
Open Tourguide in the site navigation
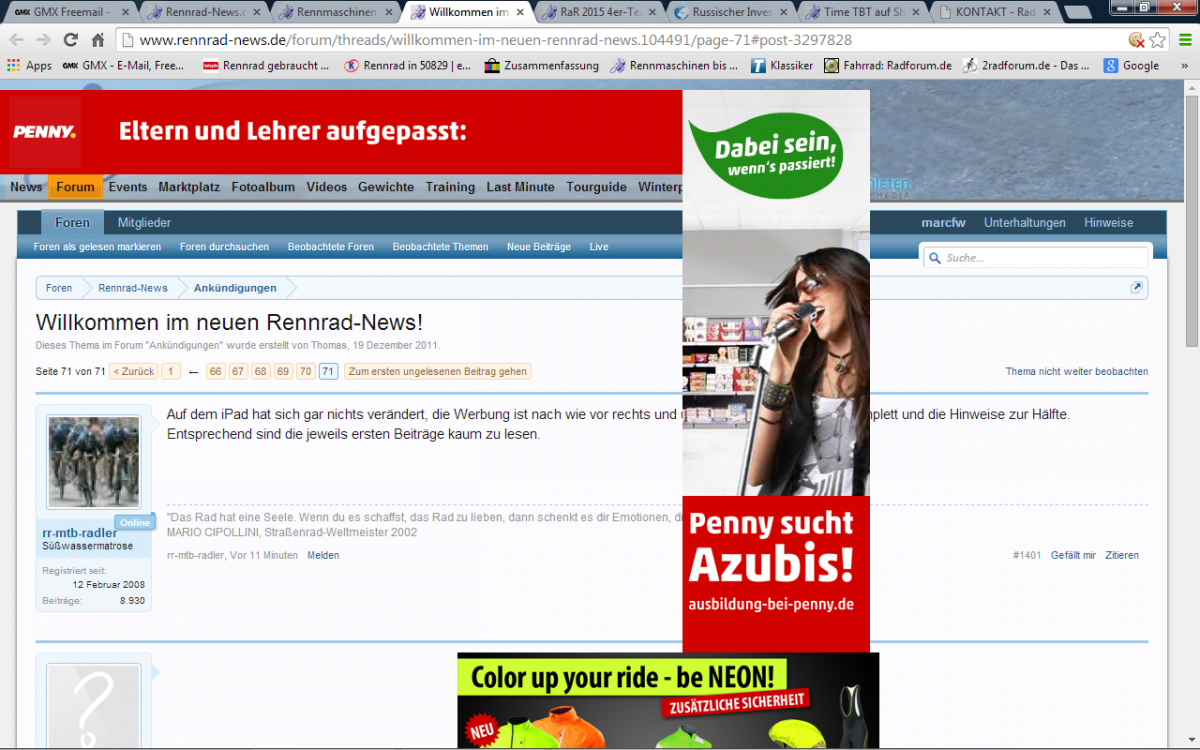click(x=597, y=187)
